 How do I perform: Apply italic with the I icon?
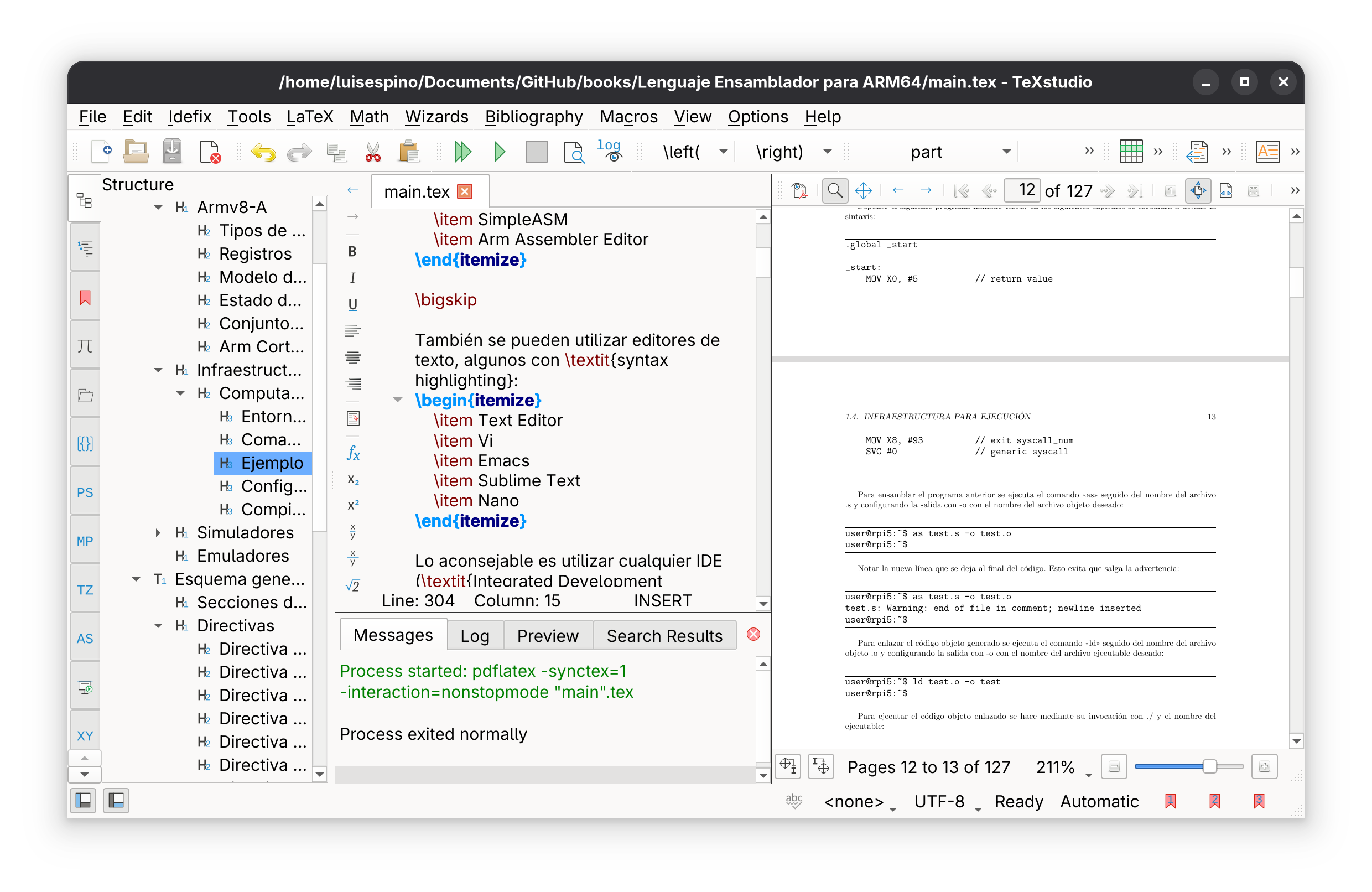tap(352, 278)
